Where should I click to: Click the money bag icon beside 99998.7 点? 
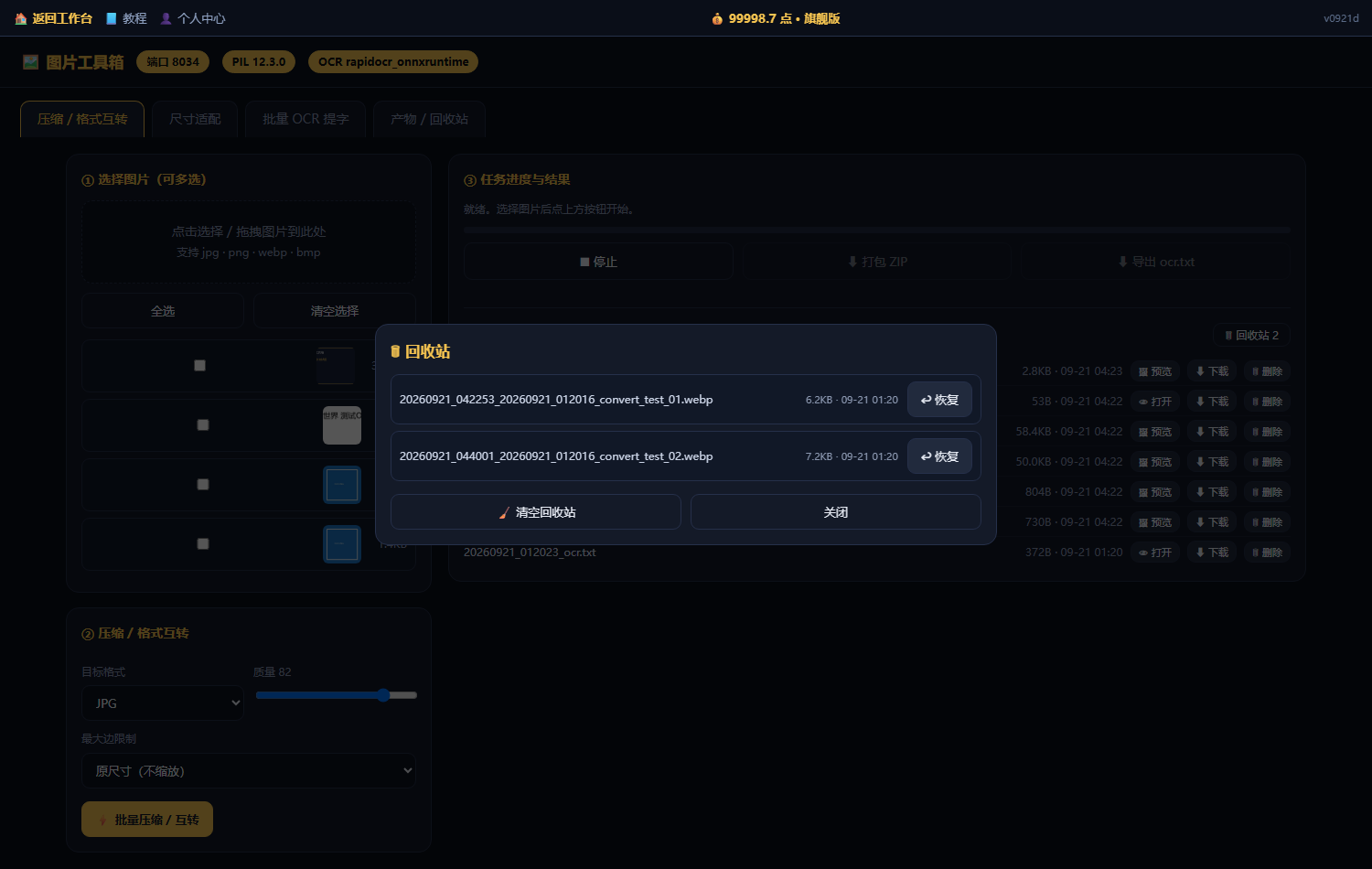click(718, 18)
